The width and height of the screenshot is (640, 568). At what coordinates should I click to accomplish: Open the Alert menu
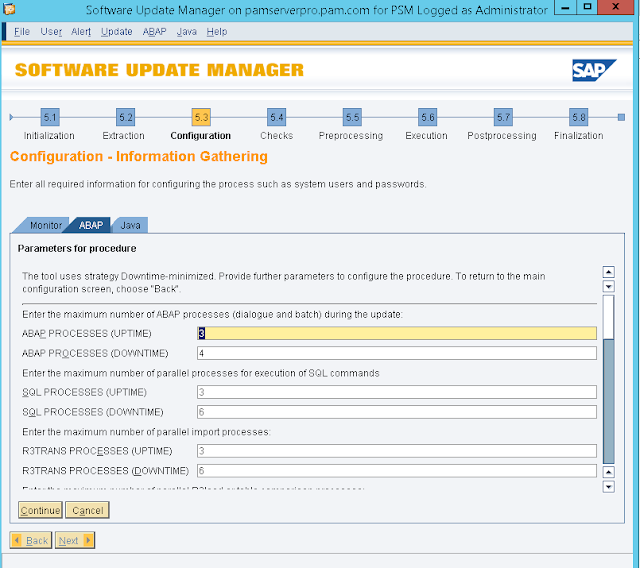(x=81, y=32)
